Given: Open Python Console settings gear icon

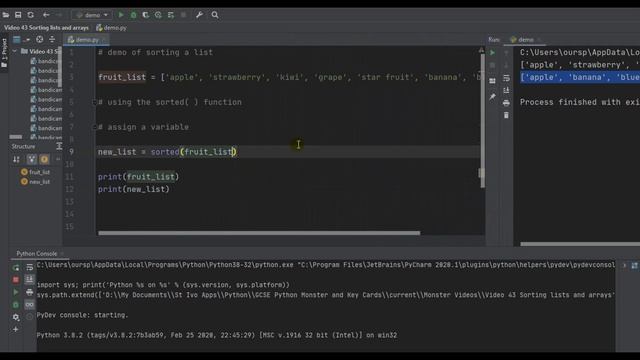Looking at the screenshot, I should tap(16, 317).
